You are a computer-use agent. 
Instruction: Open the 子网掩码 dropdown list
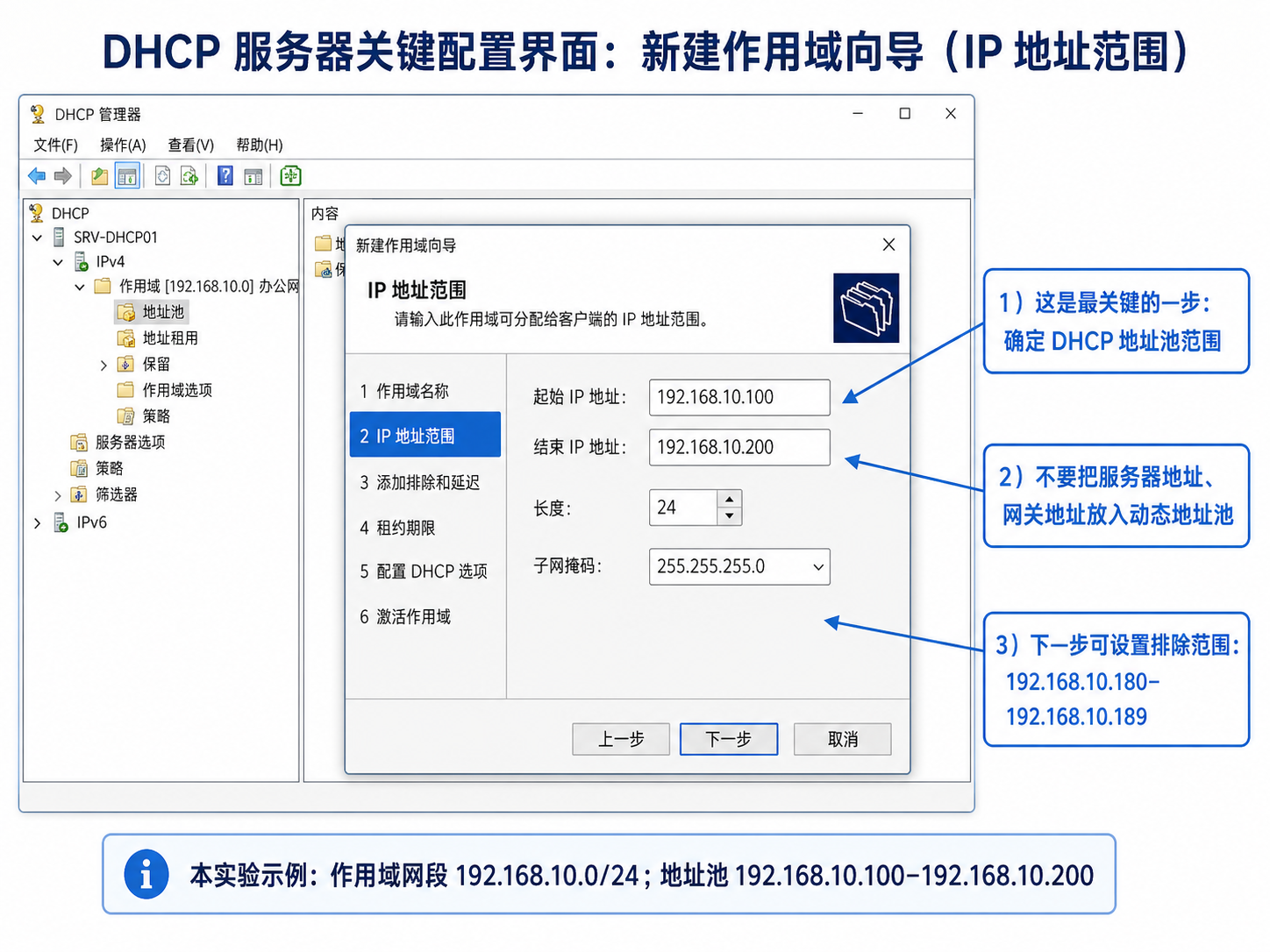(x=817, y=567)
